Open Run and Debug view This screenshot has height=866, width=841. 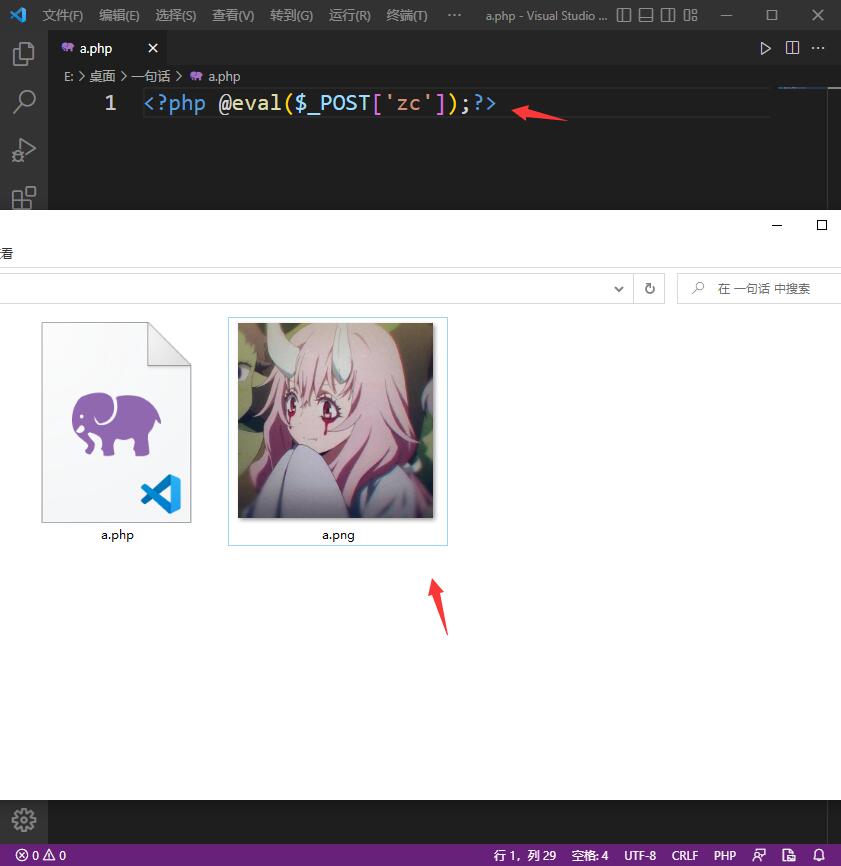(x=23, y=150)
